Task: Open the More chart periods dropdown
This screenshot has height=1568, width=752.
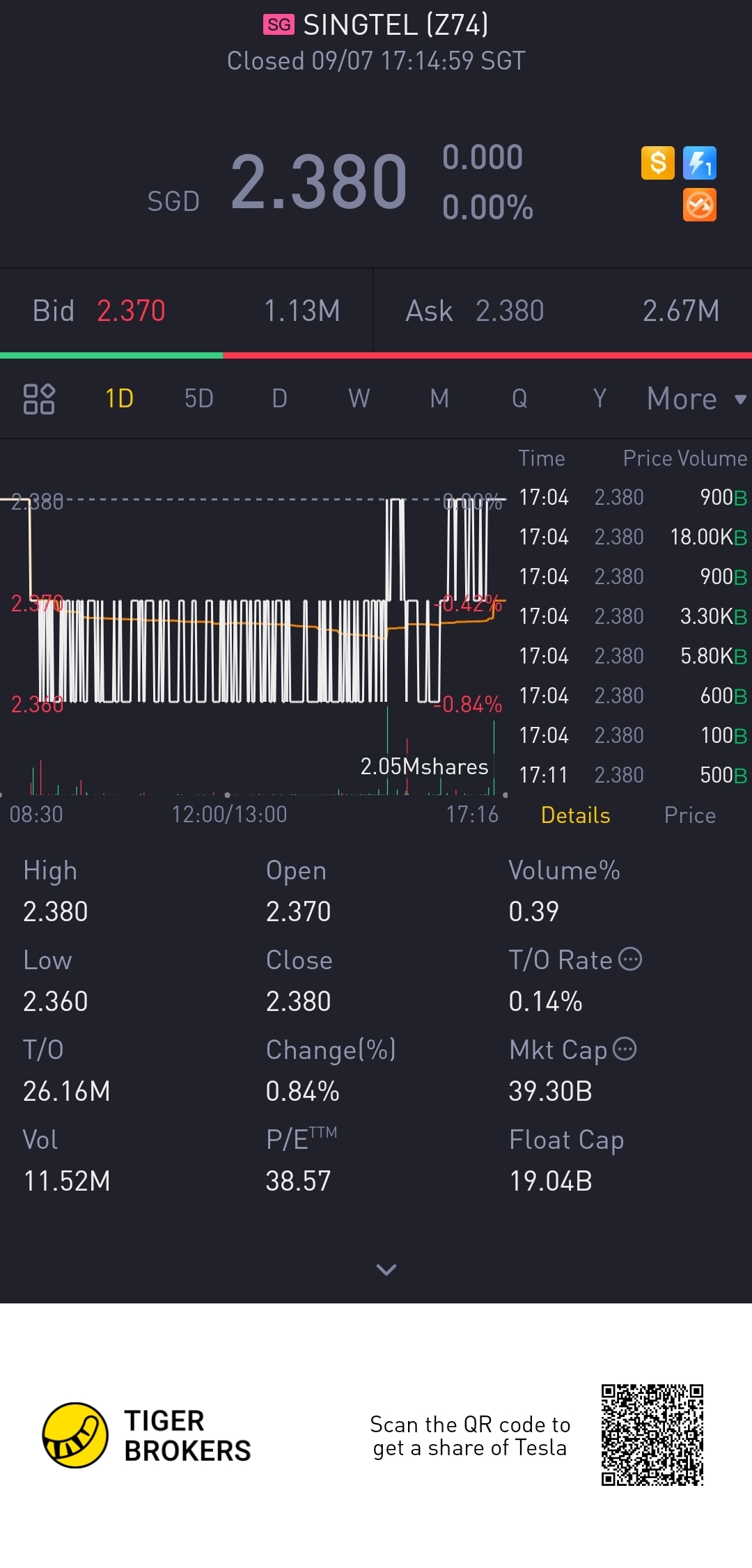Action: click(696, 399)
